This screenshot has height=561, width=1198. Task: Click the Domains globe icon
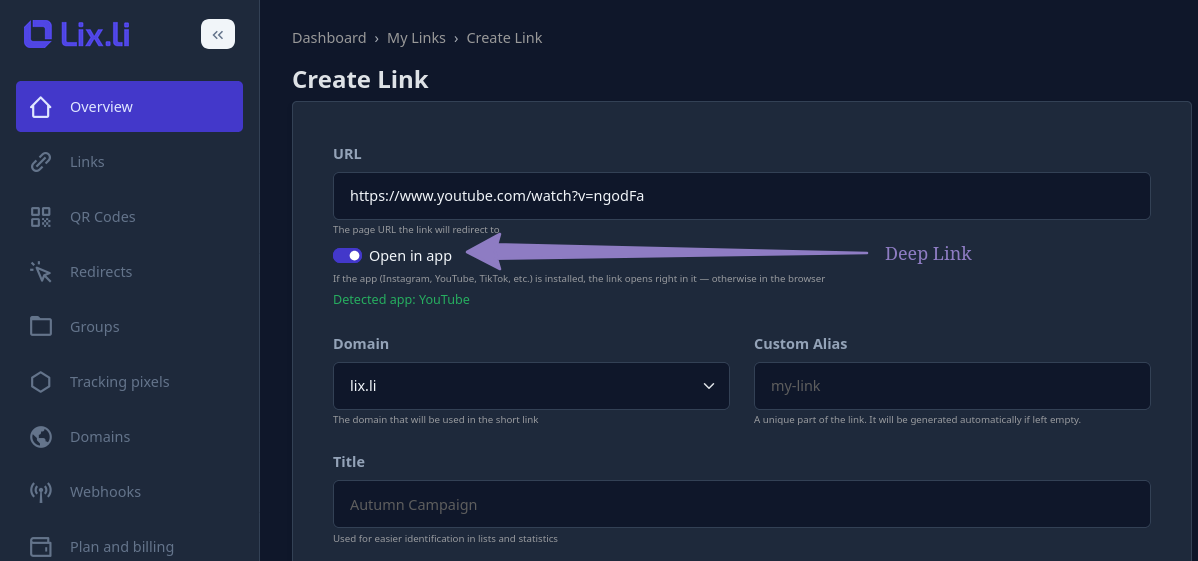(40, 437)
